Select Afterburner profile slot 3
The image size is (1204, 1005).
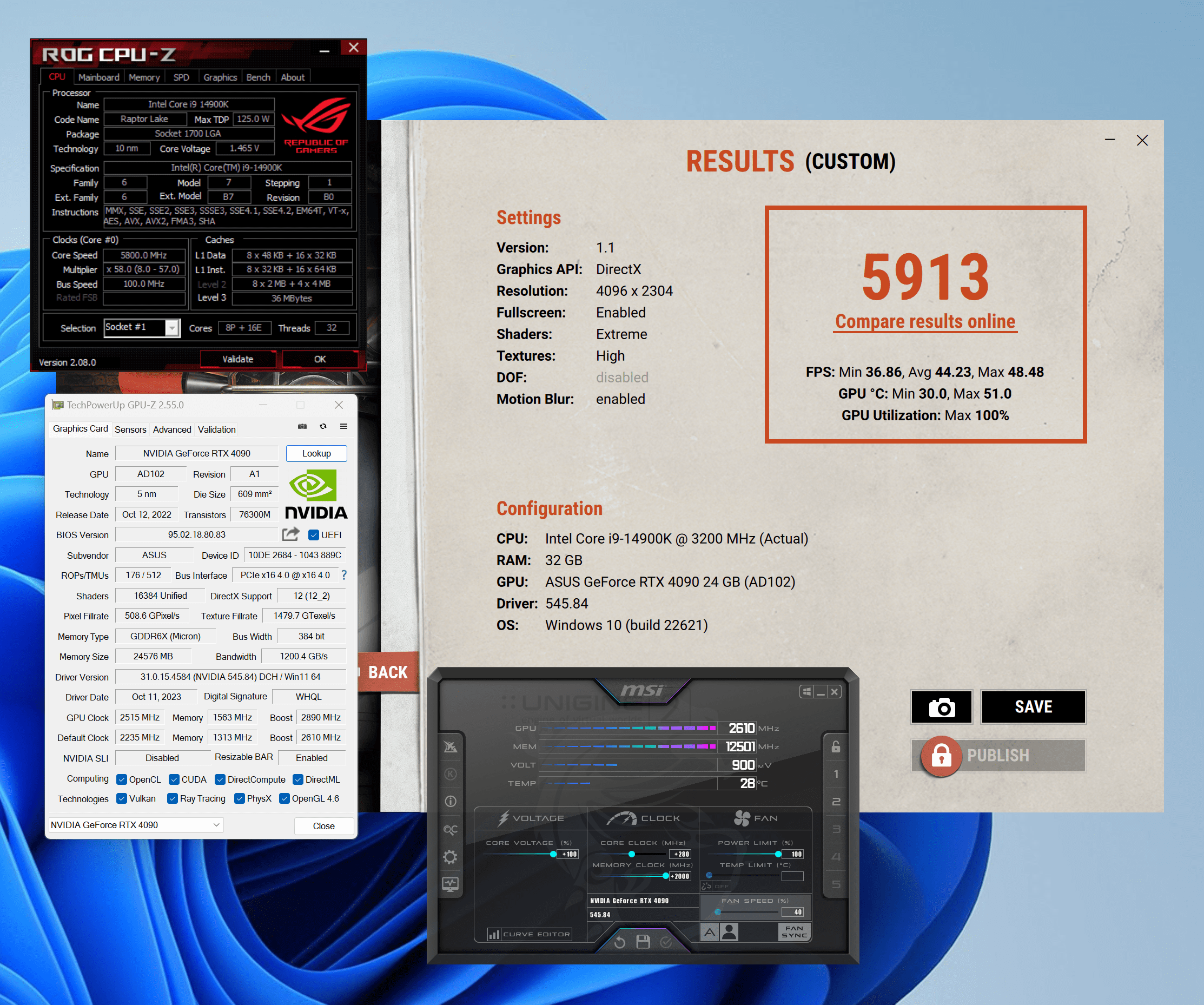pos(836,829)
